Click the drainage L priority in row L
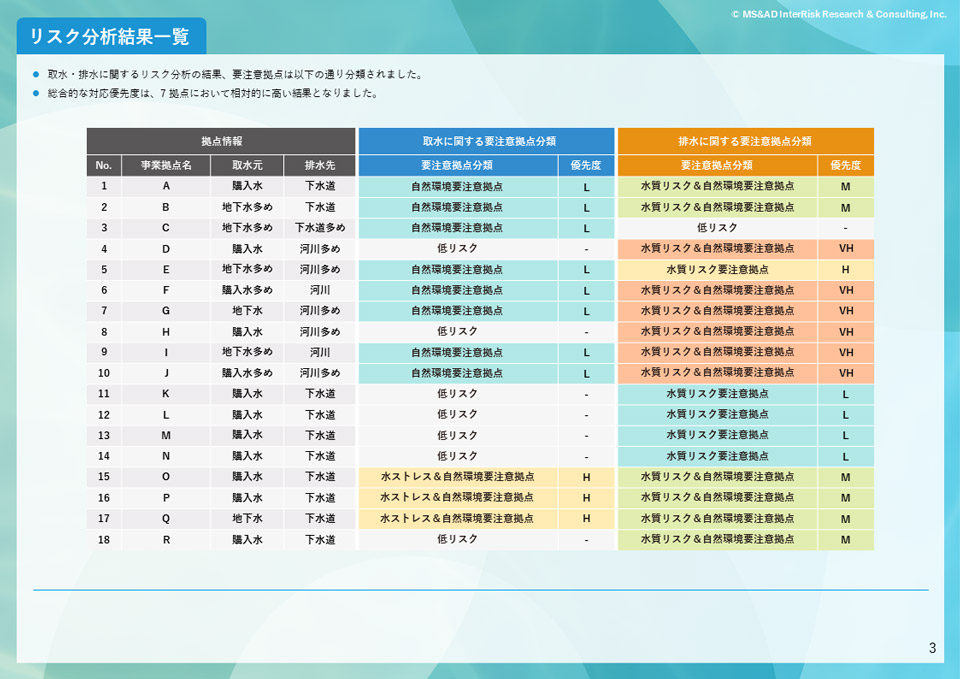 click(x=846, y=415)
